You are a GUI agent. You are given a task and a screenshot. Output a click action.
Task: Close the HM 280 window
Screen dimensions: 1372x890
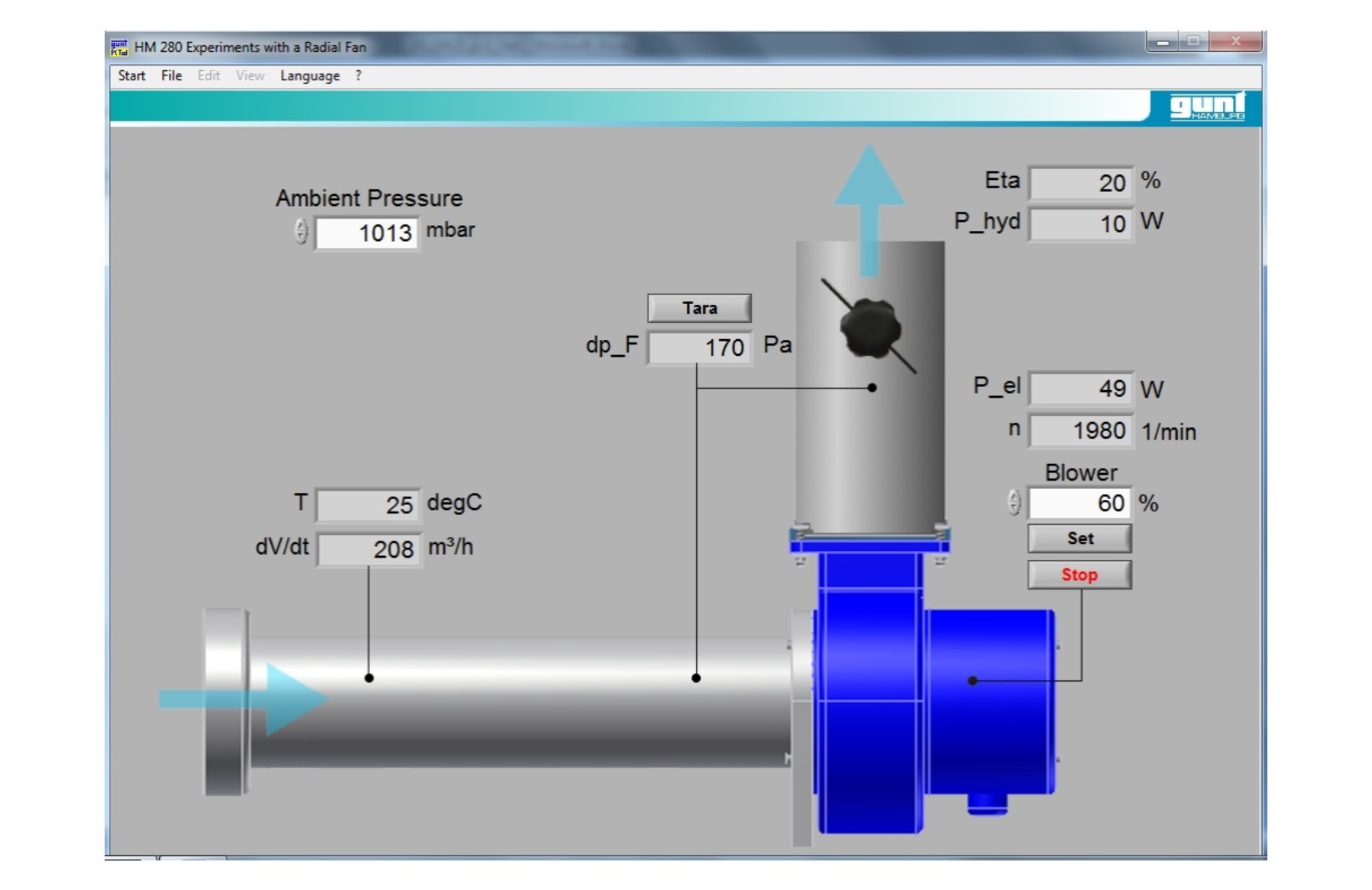(x=1236, y=41)
